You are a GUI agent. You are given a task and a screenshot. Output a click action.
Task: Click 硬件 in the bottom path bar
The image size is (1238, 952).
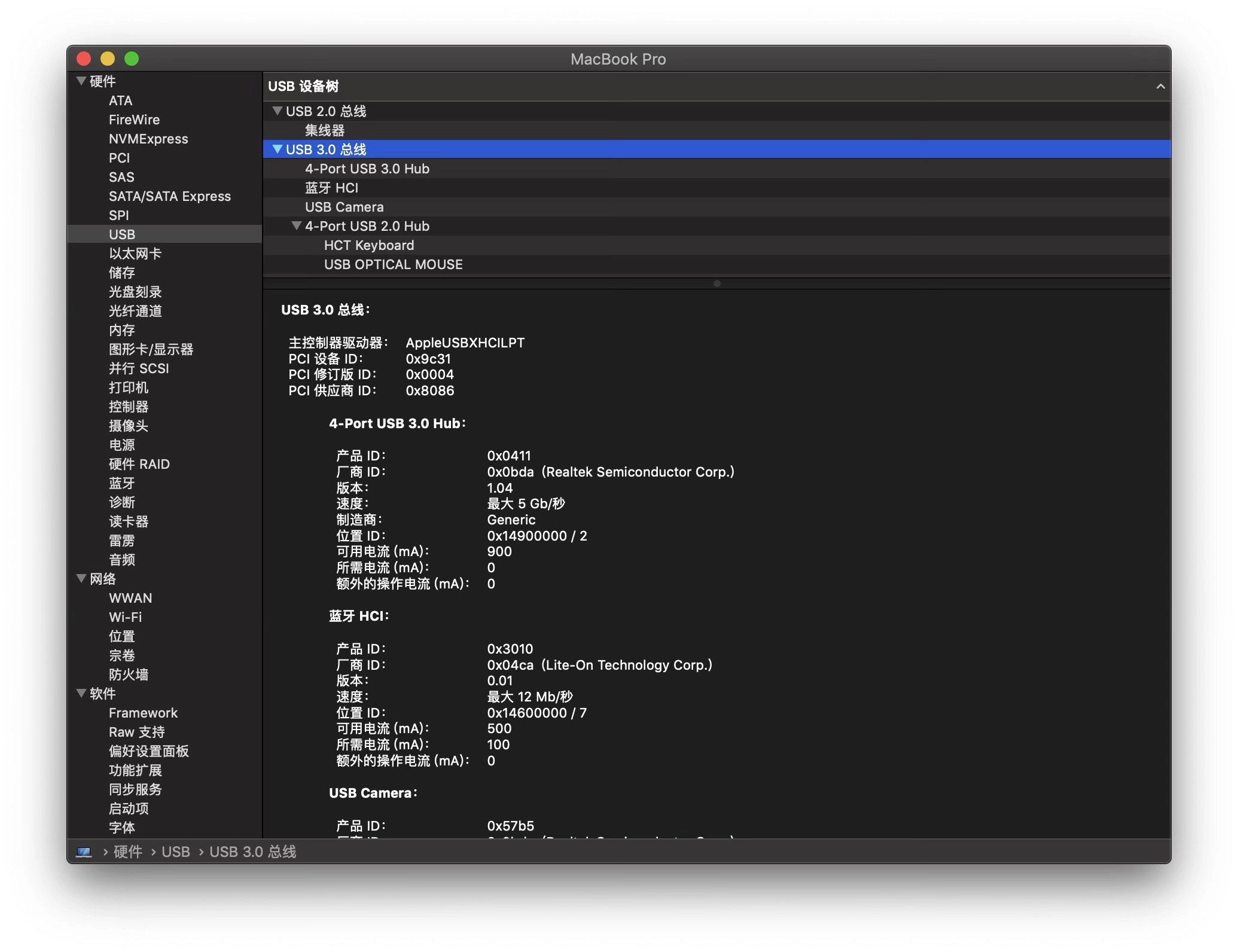click(128, 852)
